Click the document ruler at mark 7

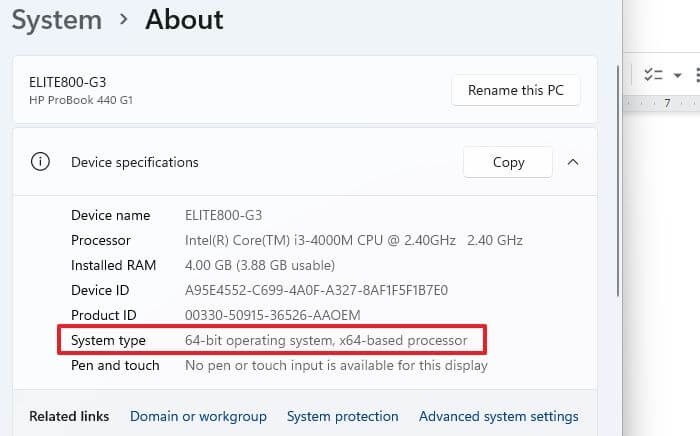[667, 103]
